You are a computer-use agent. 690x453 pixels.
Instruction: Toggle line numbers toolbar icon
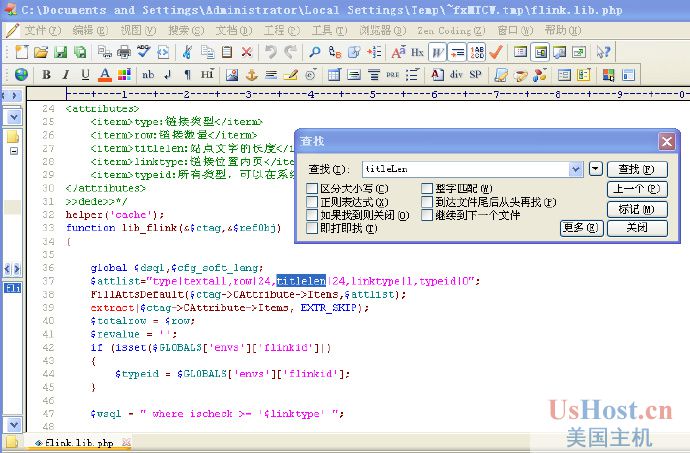477,52
